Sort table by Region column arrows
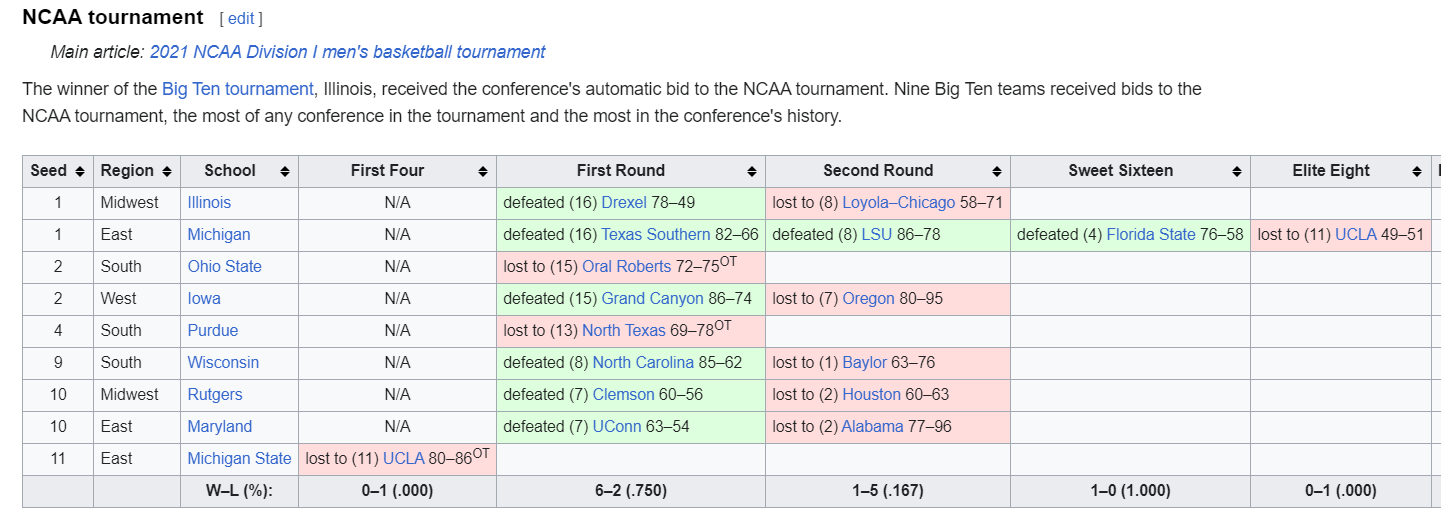1441x517 pixels. point(167,171)
